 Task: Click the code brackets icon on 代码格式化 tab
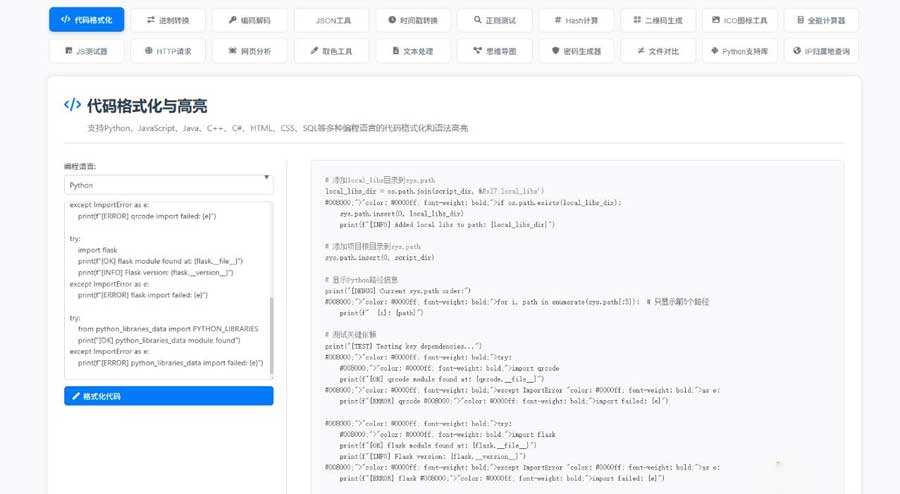[65, 20]
